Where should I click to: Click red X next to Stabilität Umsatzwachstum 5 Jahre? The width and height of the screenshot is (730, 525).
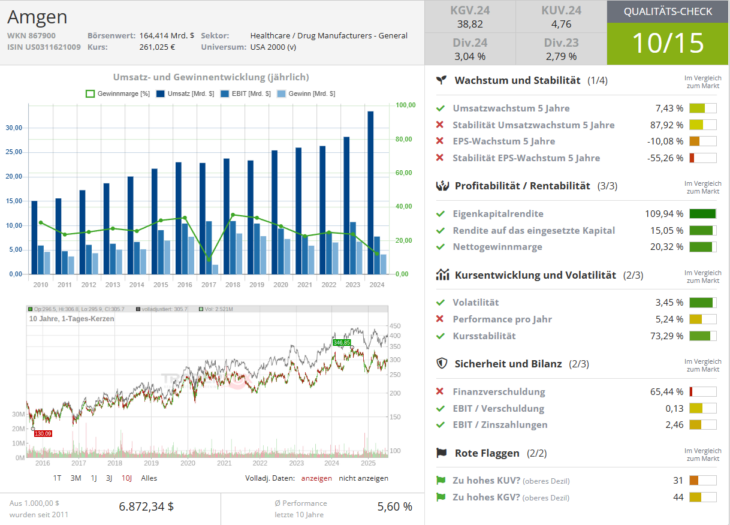[x=439, y=125]
